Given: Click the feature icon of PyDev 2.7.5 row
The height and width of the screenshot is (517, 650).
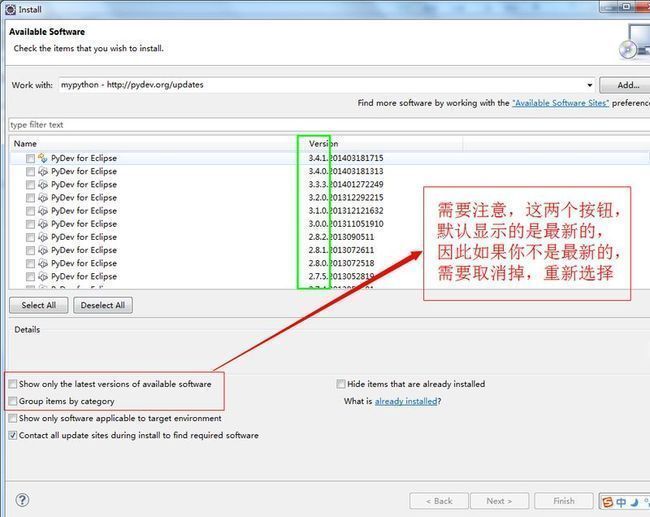Looking at the screenshot, I should coord(43,277).
